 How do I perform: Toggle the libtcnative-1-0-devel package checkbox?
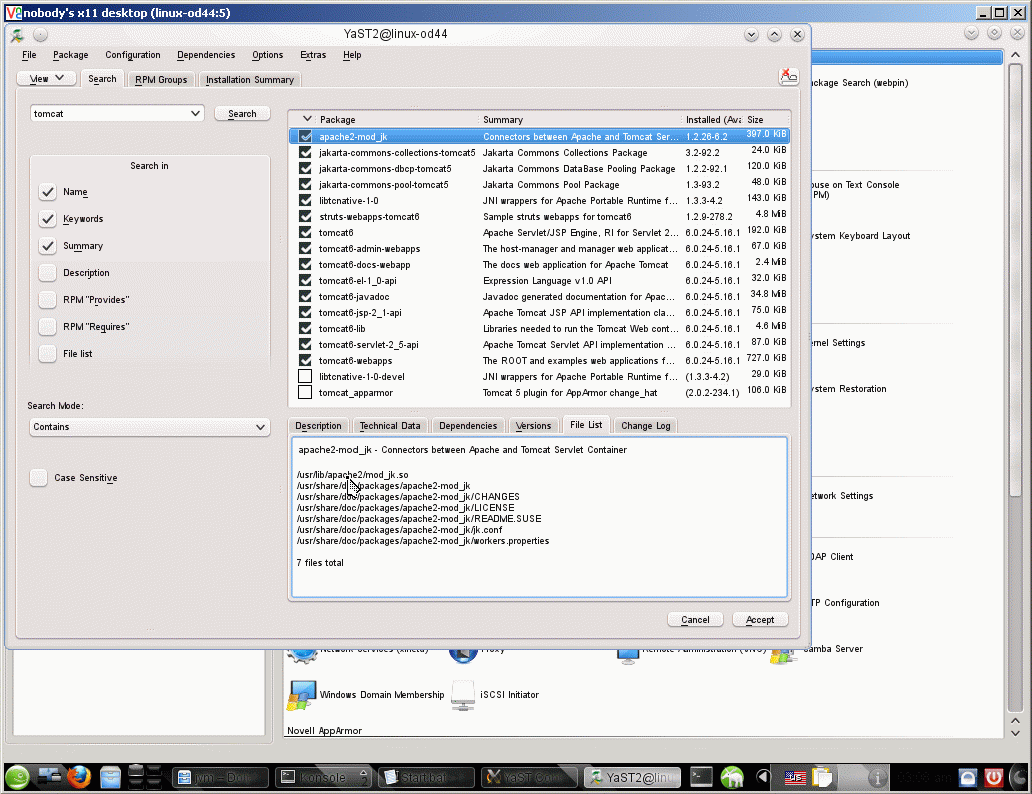[x=305, y=377]
